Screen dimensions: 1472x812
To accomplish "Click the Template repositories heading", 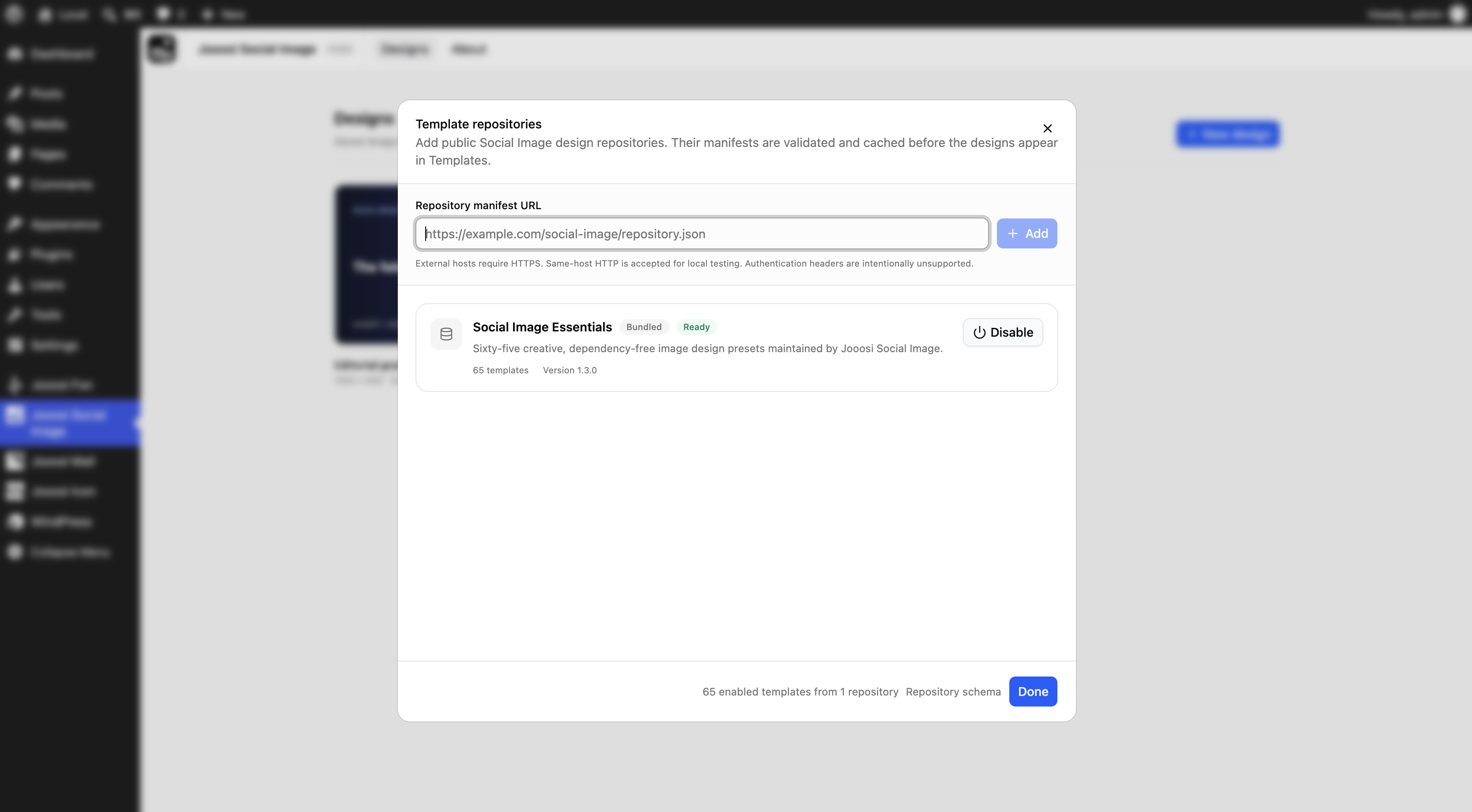I will (478, 124).
